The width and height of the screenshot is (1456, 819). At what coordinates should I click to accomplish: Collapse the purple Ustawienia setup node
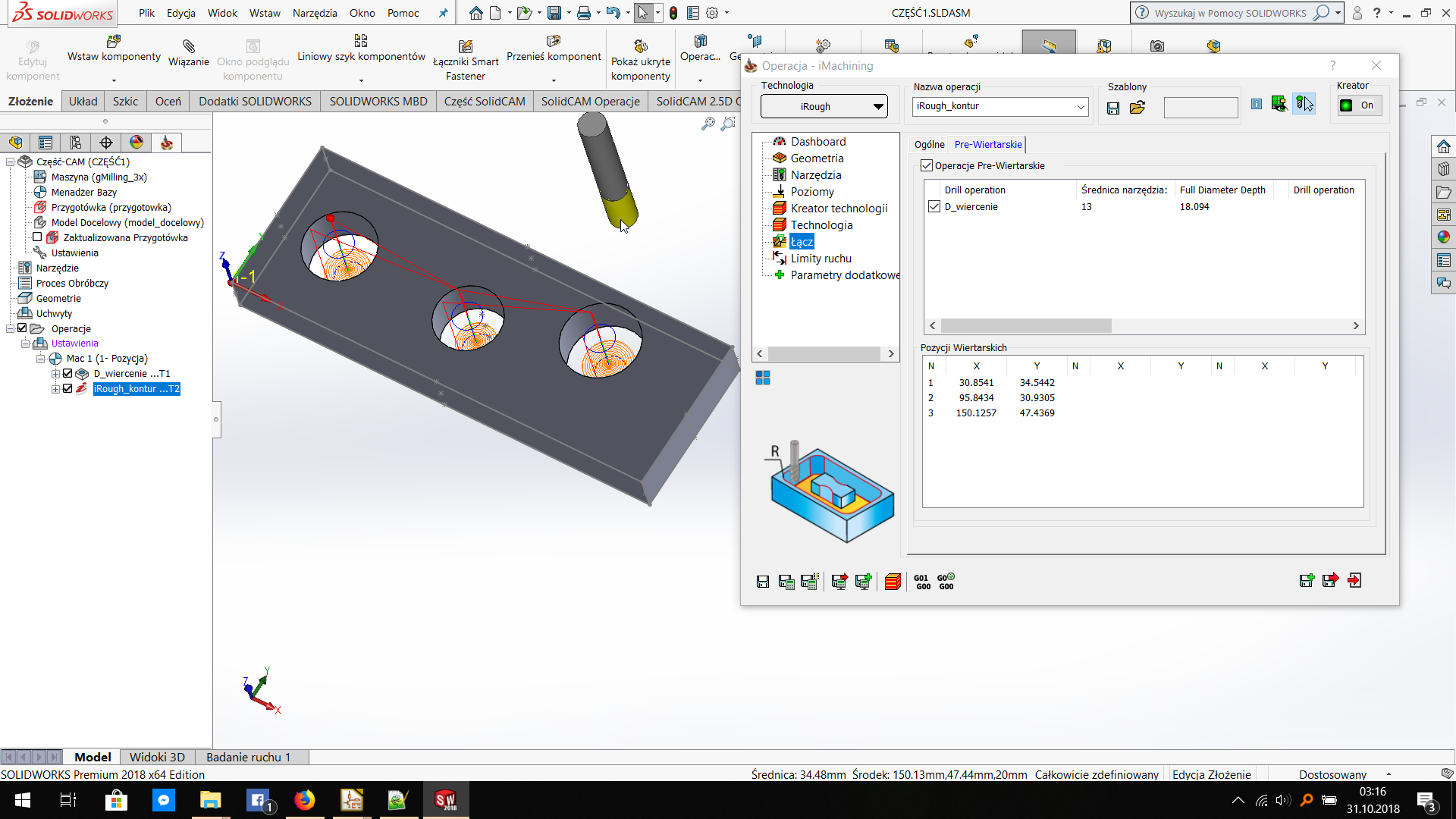point(25,344)
